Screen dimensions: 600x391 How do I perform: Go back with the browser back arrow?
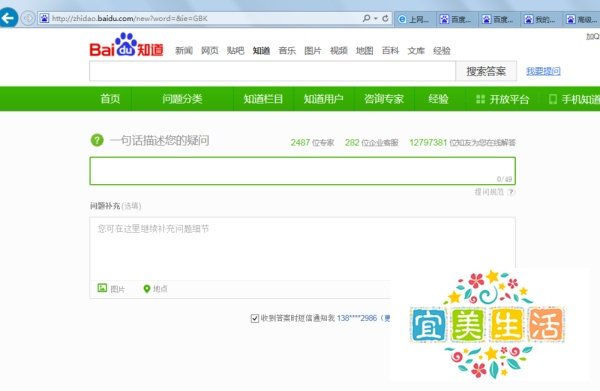tap(8, 18)
